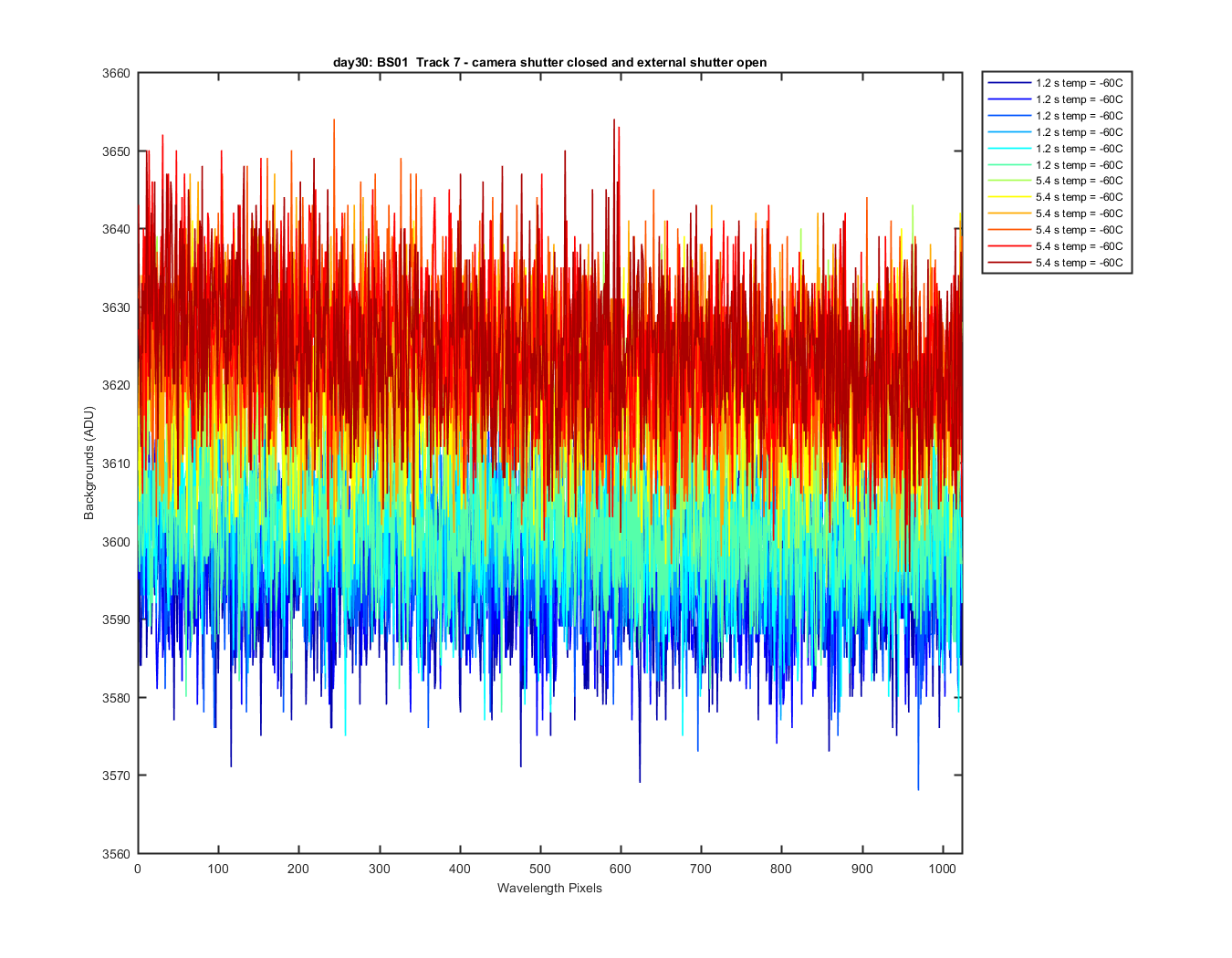The width and height of the screenshot is (1232, 958).
Task: Click the y-axis tick label 3600
Action: tap(118, 542)
